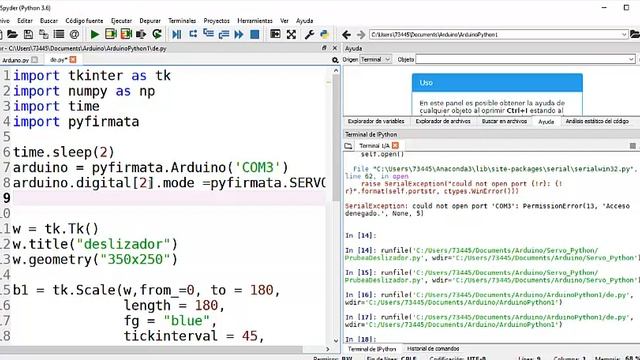Expand the Objeto combo box arrow
Screen dimensions: 640x360
click(x=631, y=60)
